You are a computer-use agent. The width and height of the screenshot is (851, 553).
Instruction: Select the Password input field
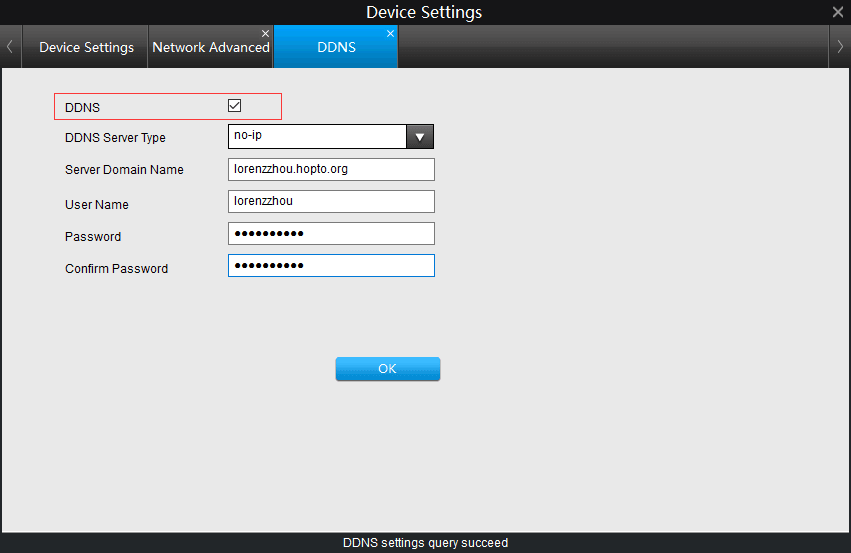tap(331, 233)
